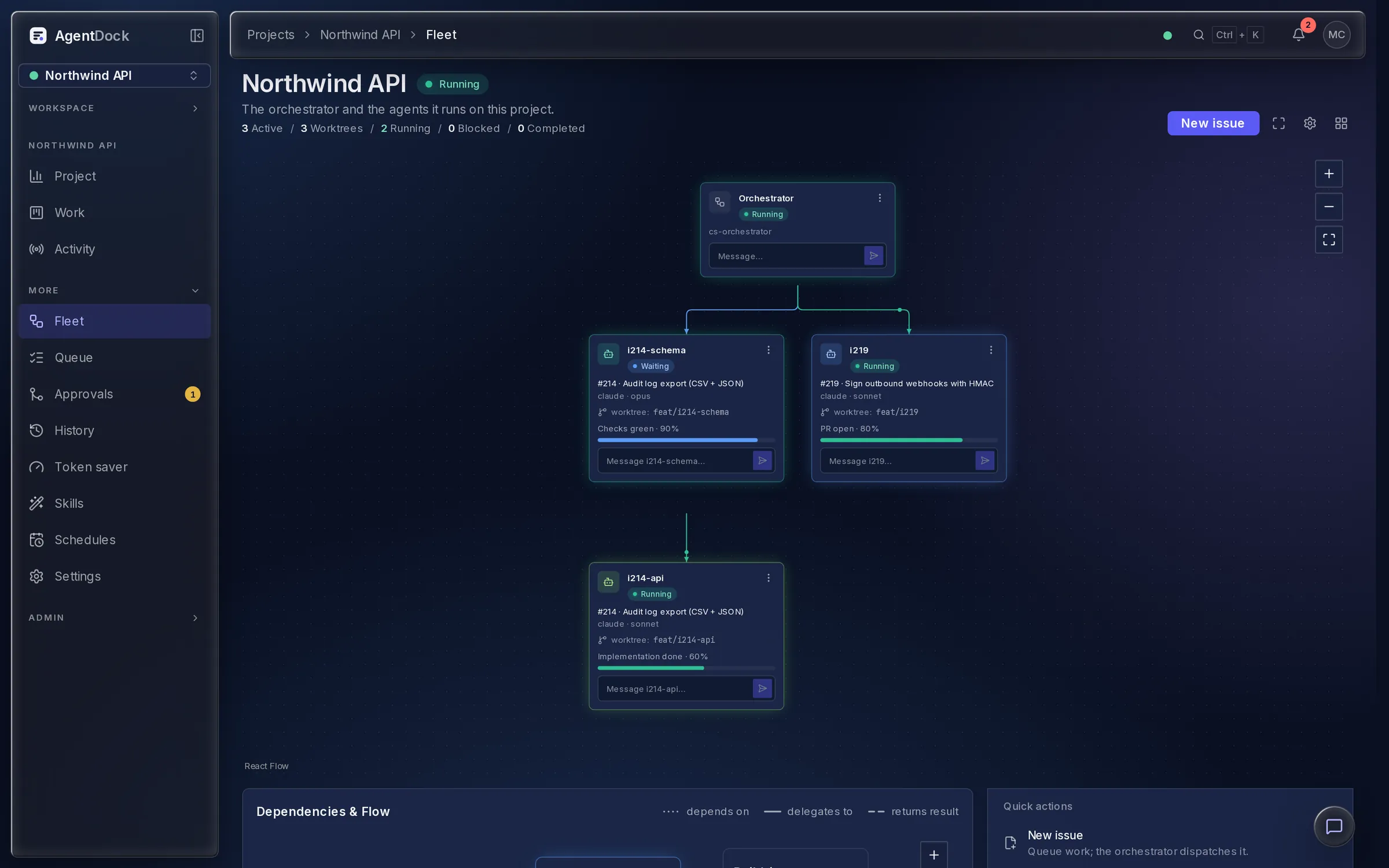Expand the WORKSPACE section
1389x868 pixels.
point(115,108)
